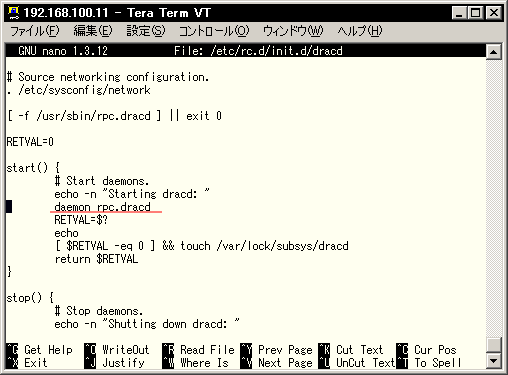Screen dimensions: 508x375
Task: Click the closing brace after start function
Action: (9, 272)
